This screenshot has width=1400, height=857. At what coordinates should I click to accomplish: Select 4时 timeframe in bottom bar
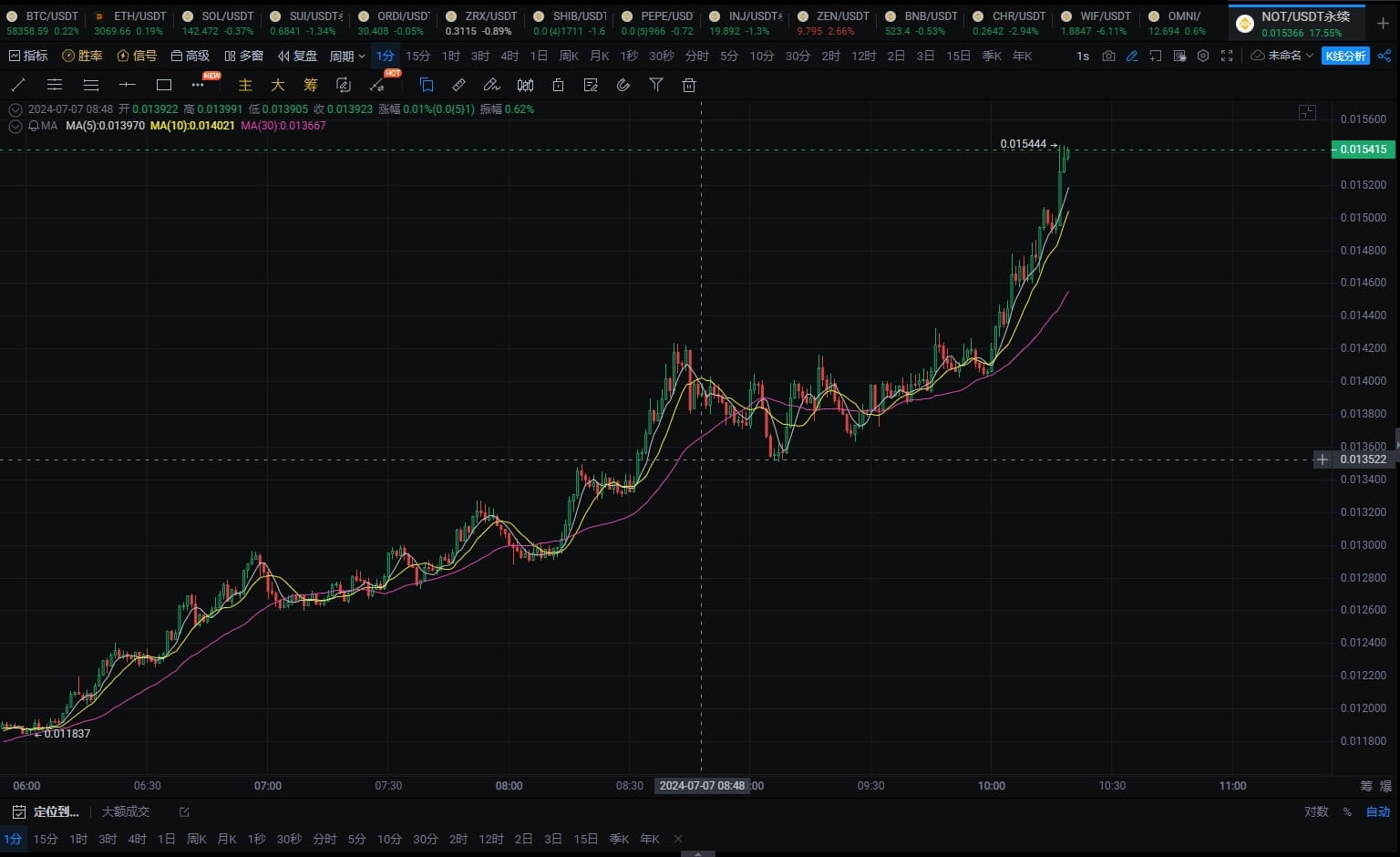[x=137, y=839]
